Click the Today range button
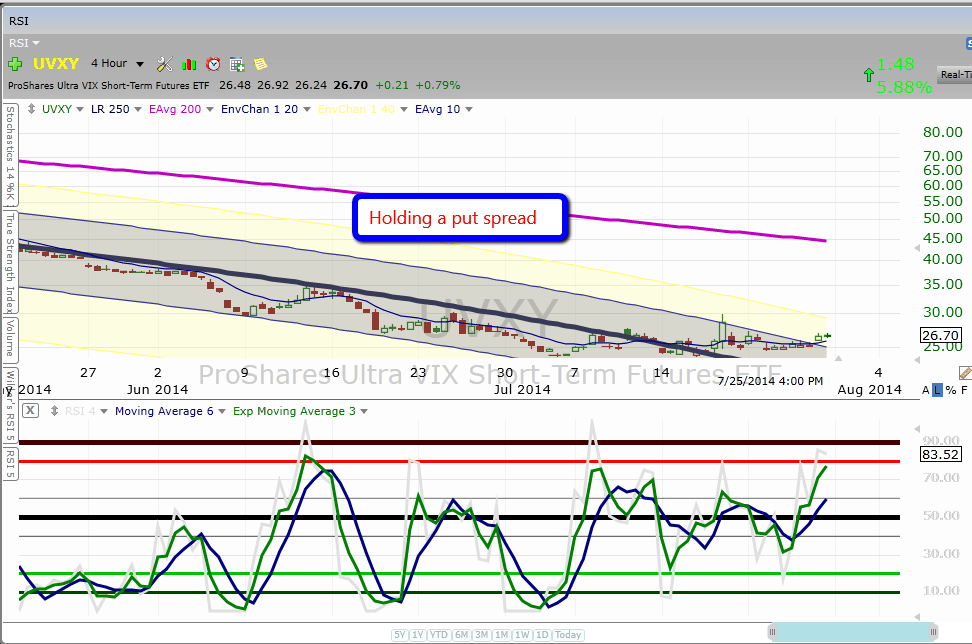 (x=568, y=635)
